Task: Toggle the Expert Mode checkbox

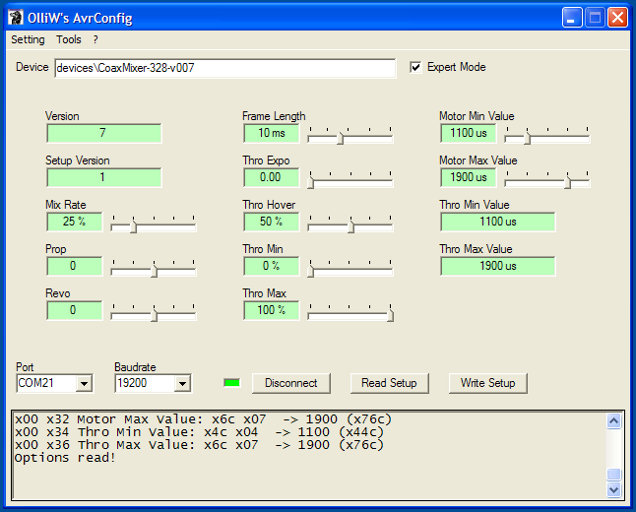Action: [x=416, y=67]
